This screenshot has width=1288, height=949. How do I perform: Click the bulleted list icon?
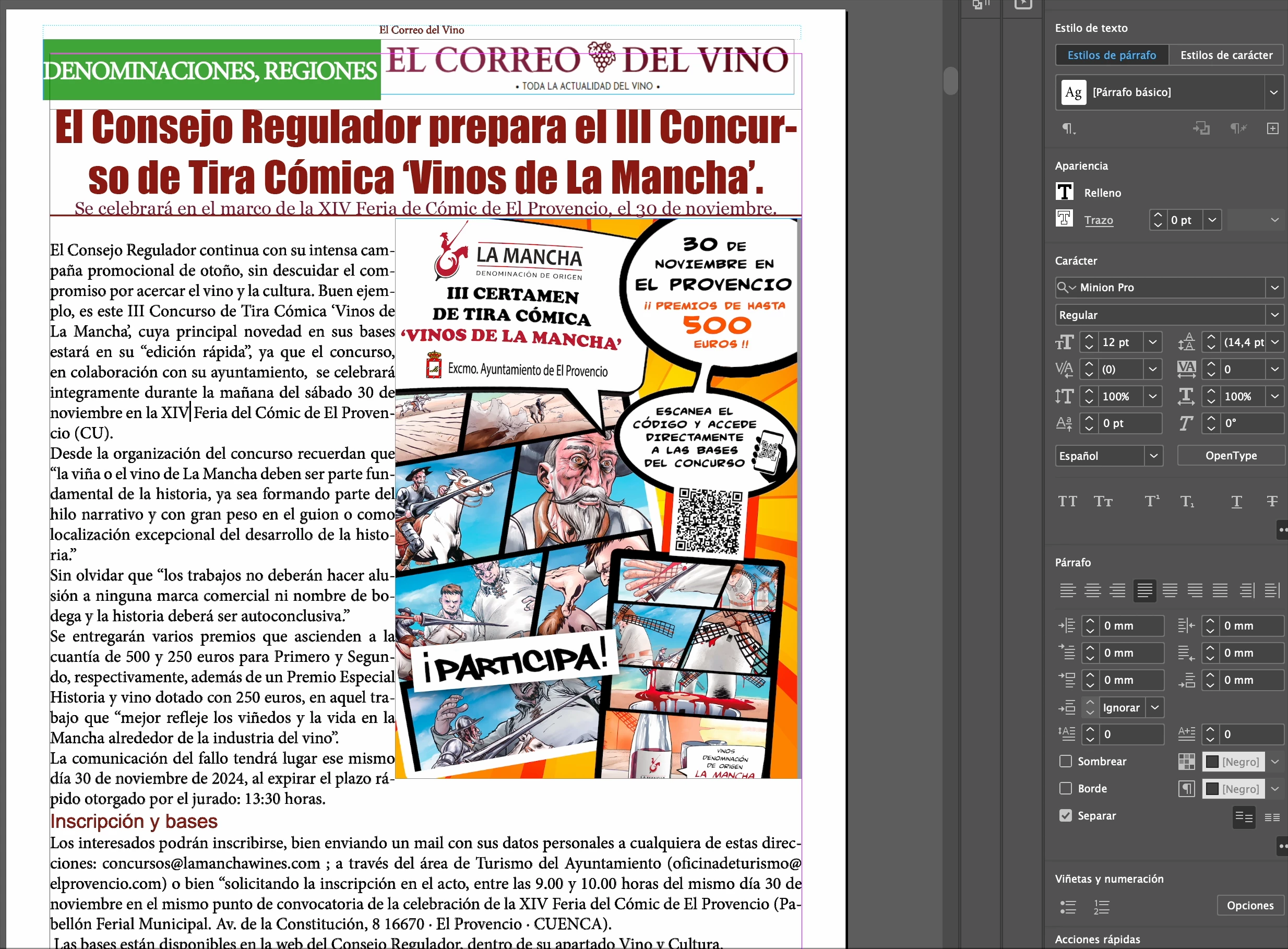(1068, 907)
